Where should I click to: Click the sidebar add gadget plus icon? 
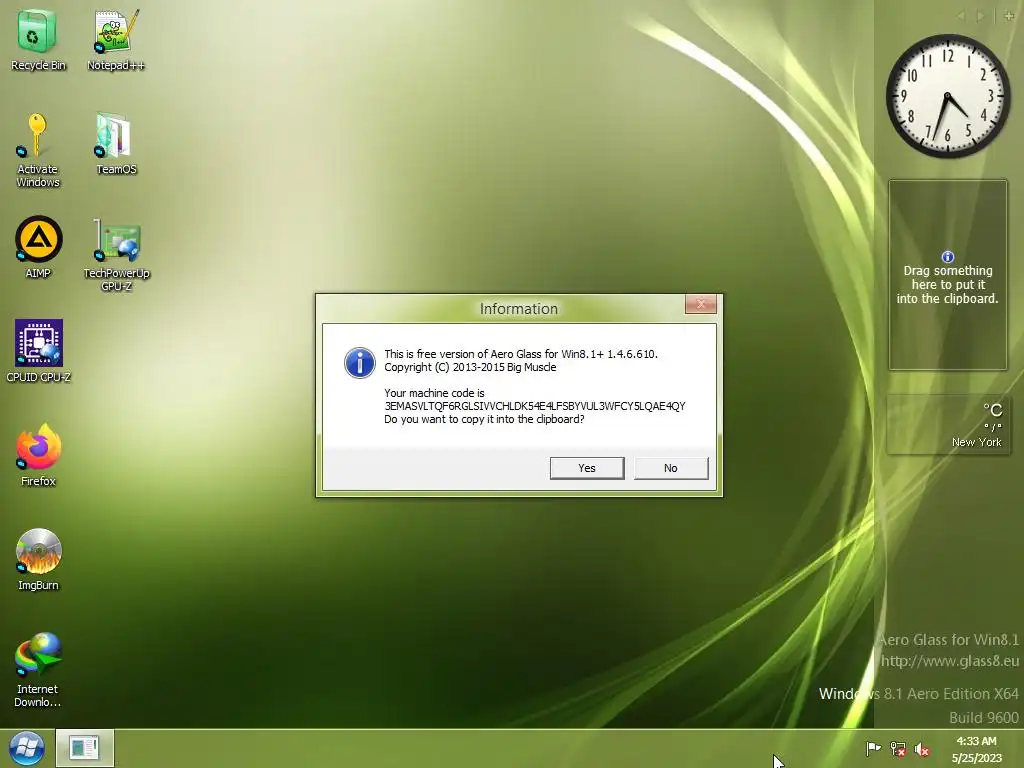coord(1009,16)
